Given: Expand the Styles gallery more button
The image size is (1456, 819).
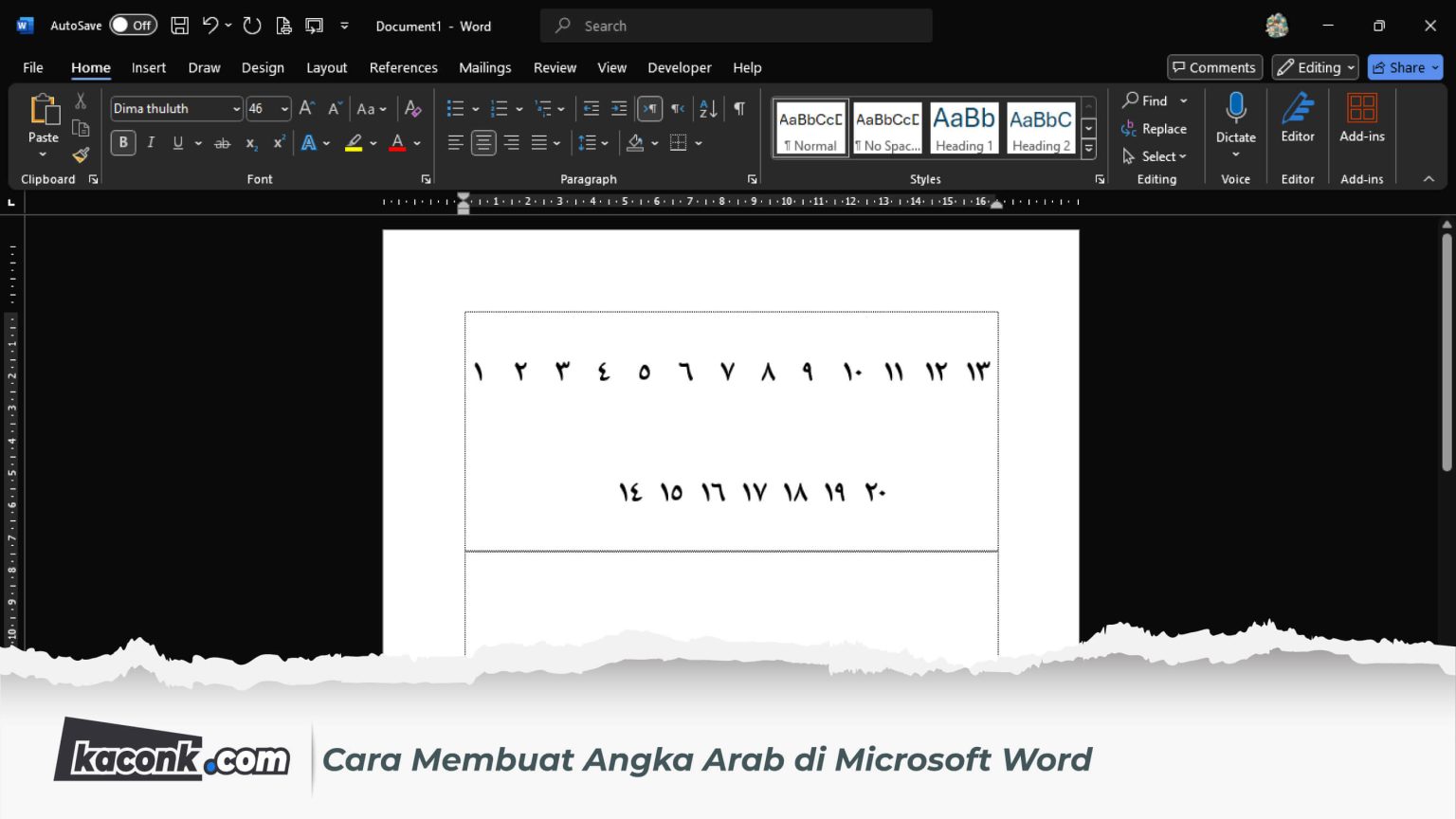Looking at the screenshot, I should [1089, 149].
